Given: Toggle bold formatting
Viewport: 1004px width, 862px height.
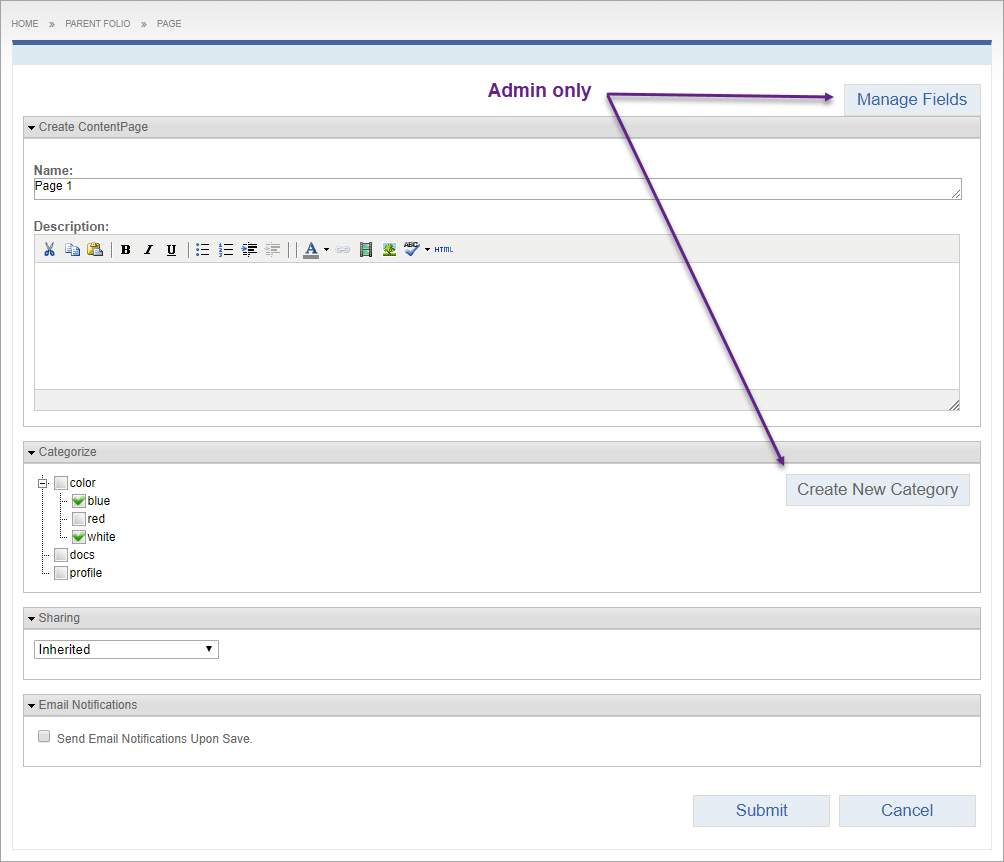Looking at the screenshot, I should click(x=126, y=250).
